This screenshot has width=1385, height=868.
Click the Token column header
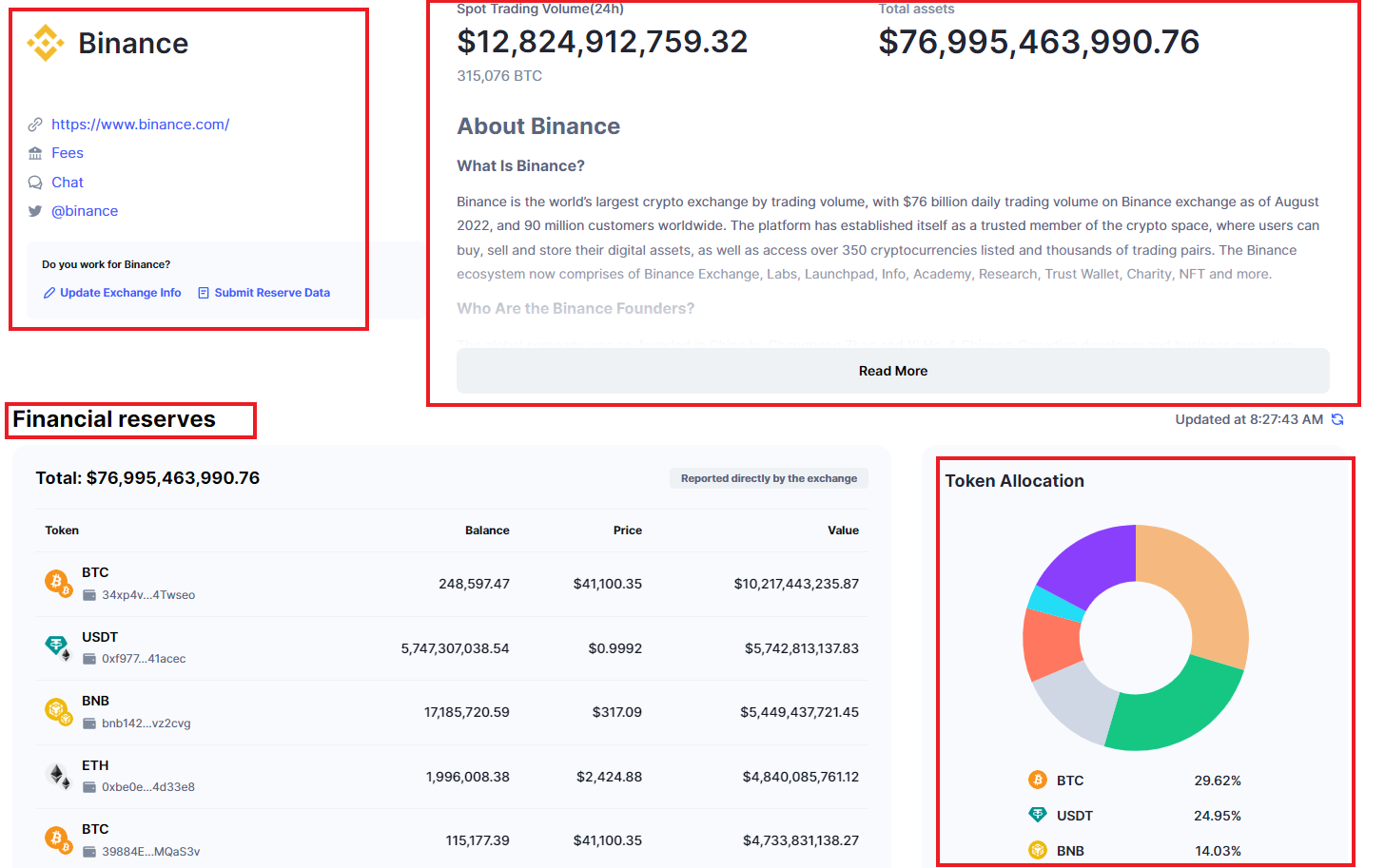(62, 530)
